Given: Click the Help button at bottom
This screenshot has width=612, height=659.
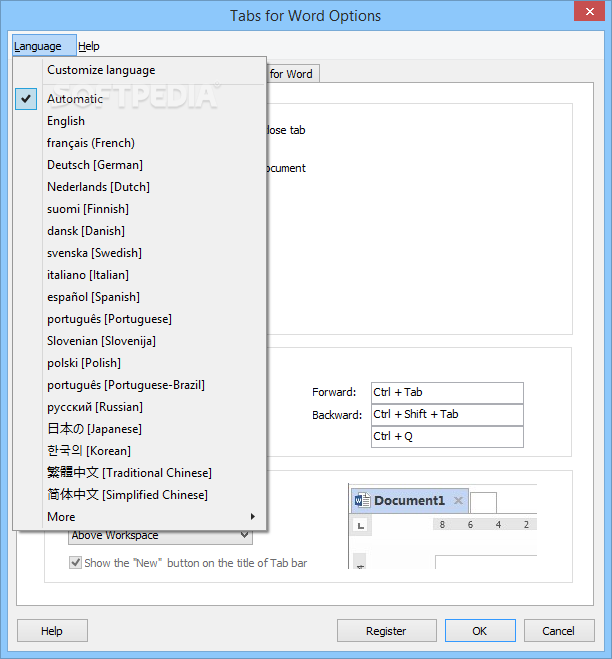Looking at the screenshot, I should [52, 630].
